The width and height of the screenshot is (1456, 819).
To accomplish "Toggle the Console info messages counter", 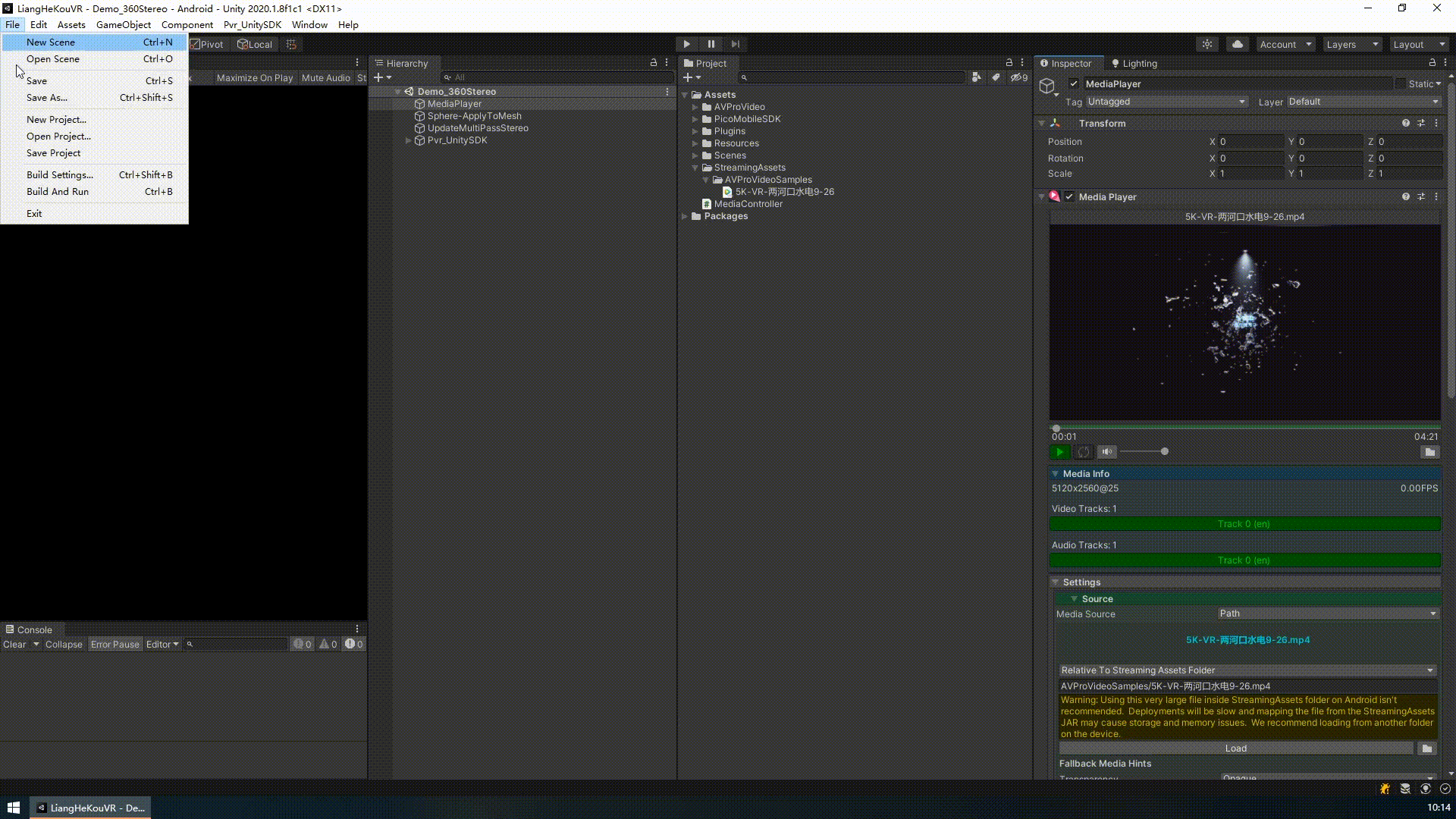I will (303, 645).
